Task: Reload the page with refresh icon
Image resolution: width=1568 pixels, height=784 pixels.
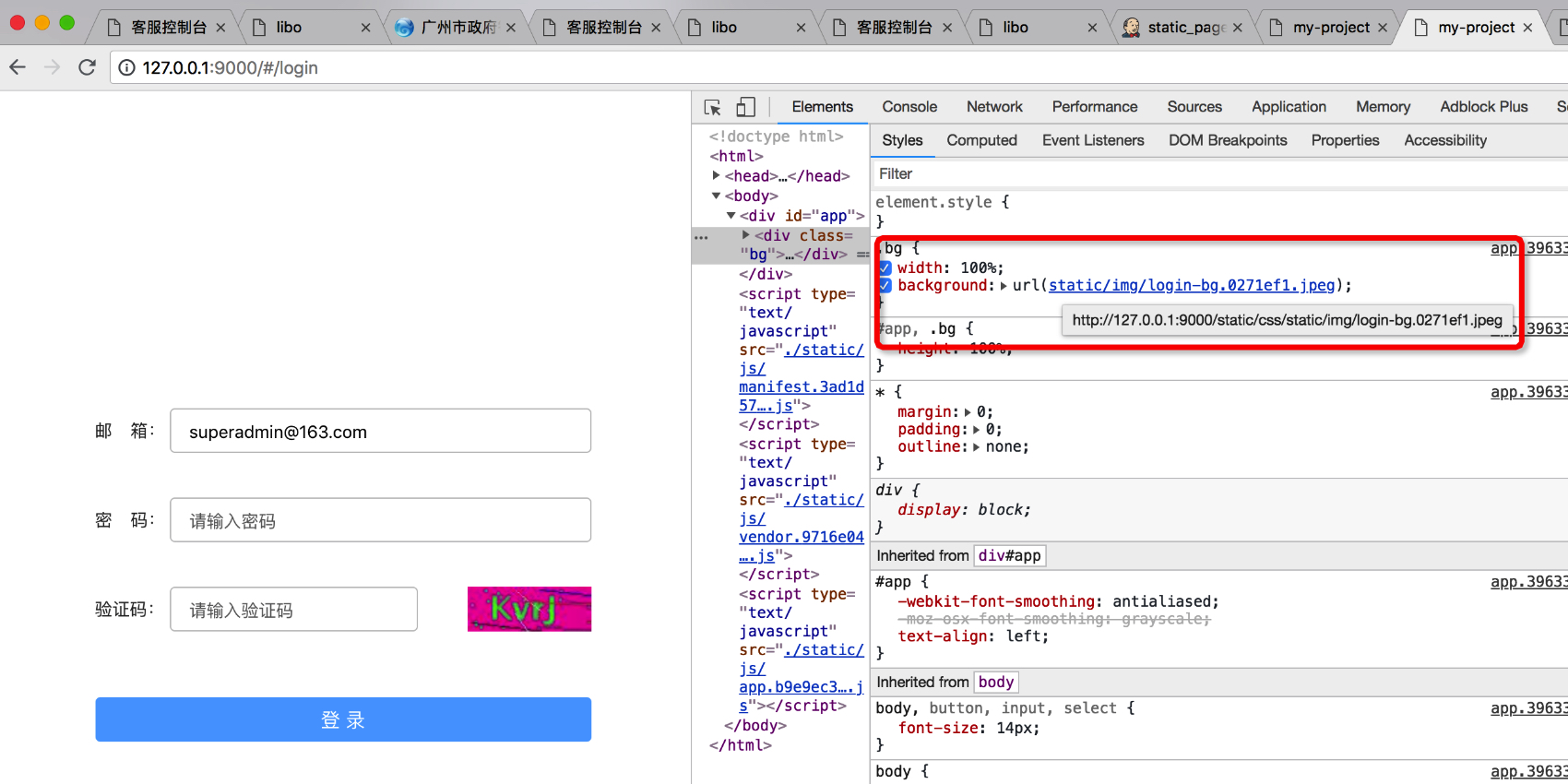Action: click(x=87, y=67)
